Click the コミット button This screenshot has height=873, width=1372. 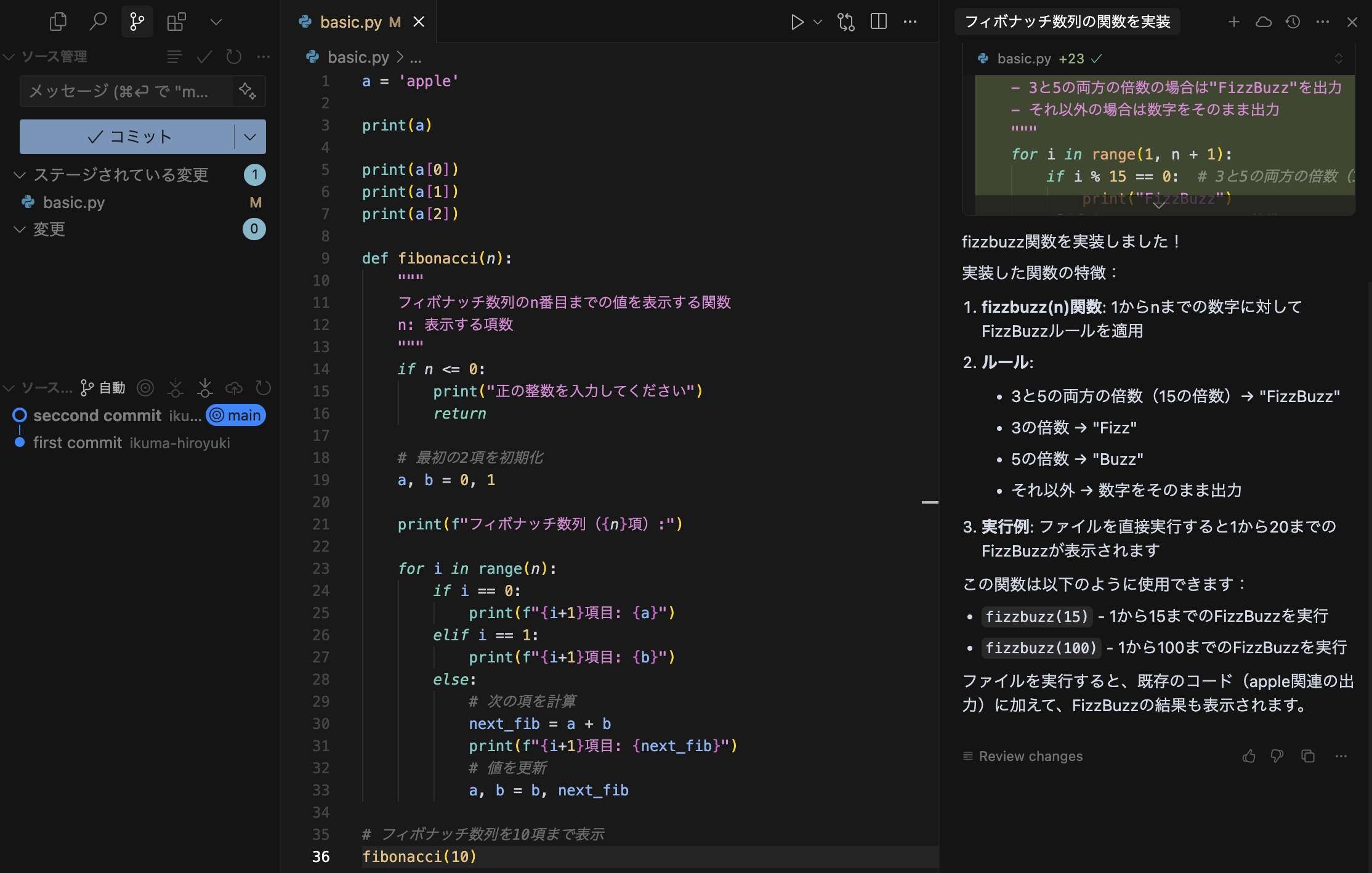127,136
